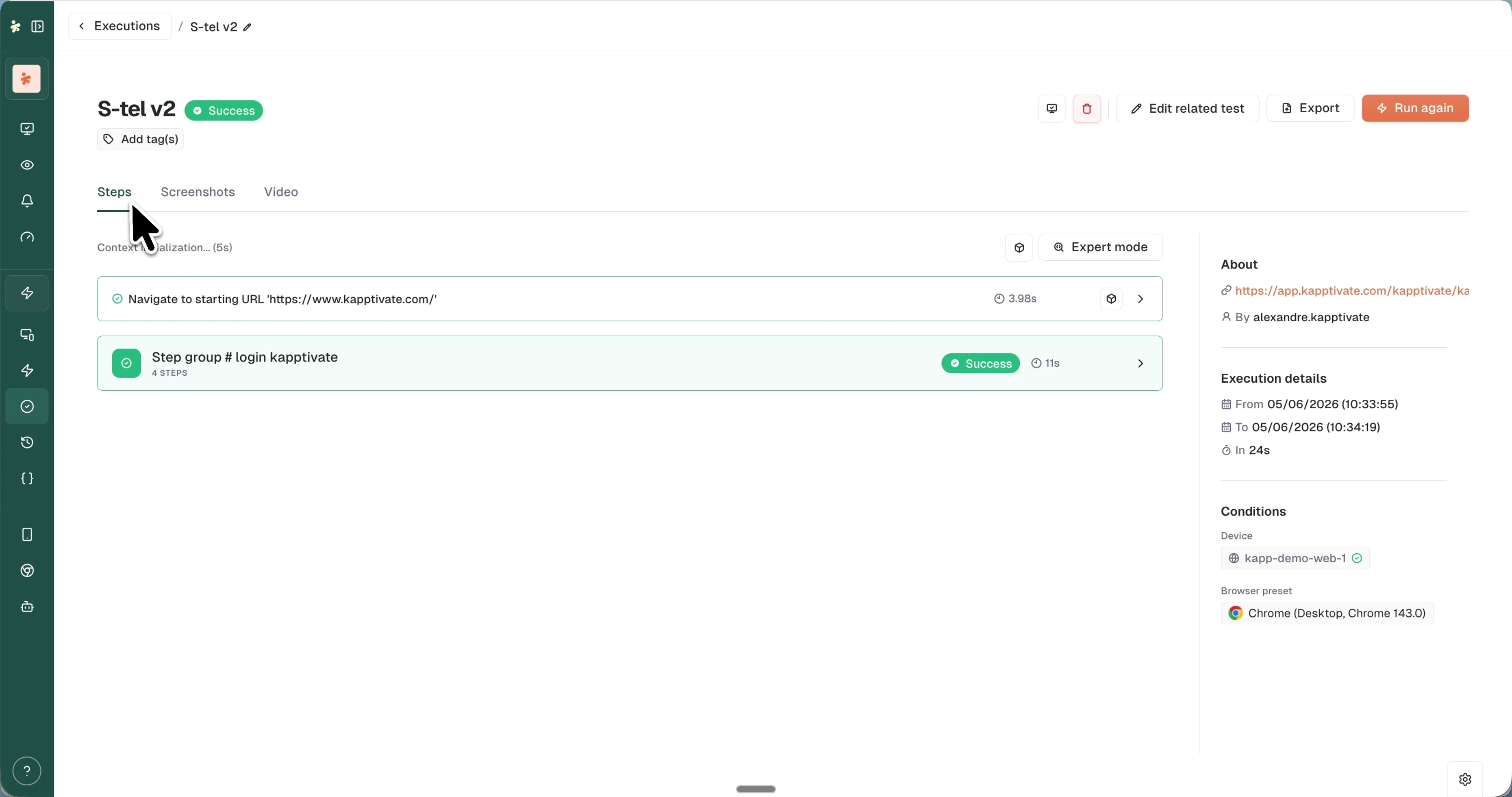Click the Chrome (Desktop, Chrome 143.0) preset chip
Screen dimensions: 1512x797
tap(1327, 613)
